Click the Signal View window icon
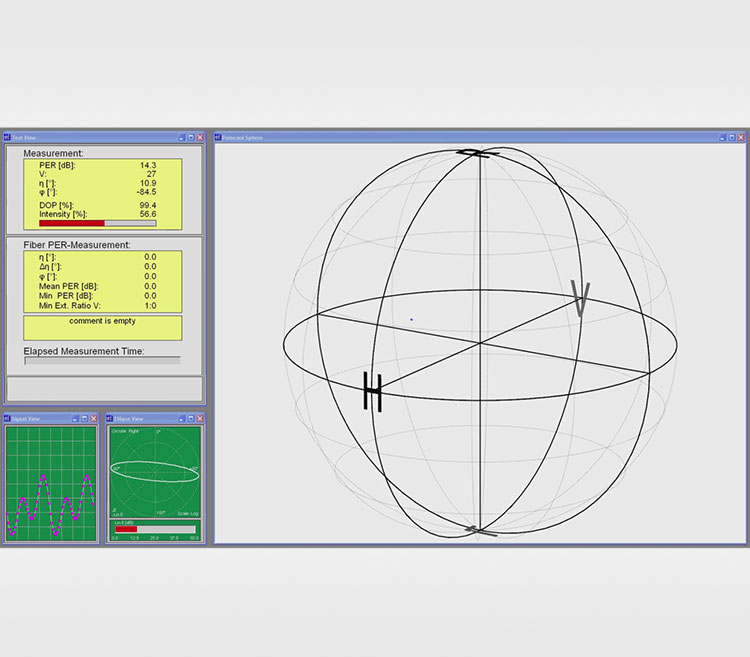This screenshot has height=657, width=750. [6, 418]
